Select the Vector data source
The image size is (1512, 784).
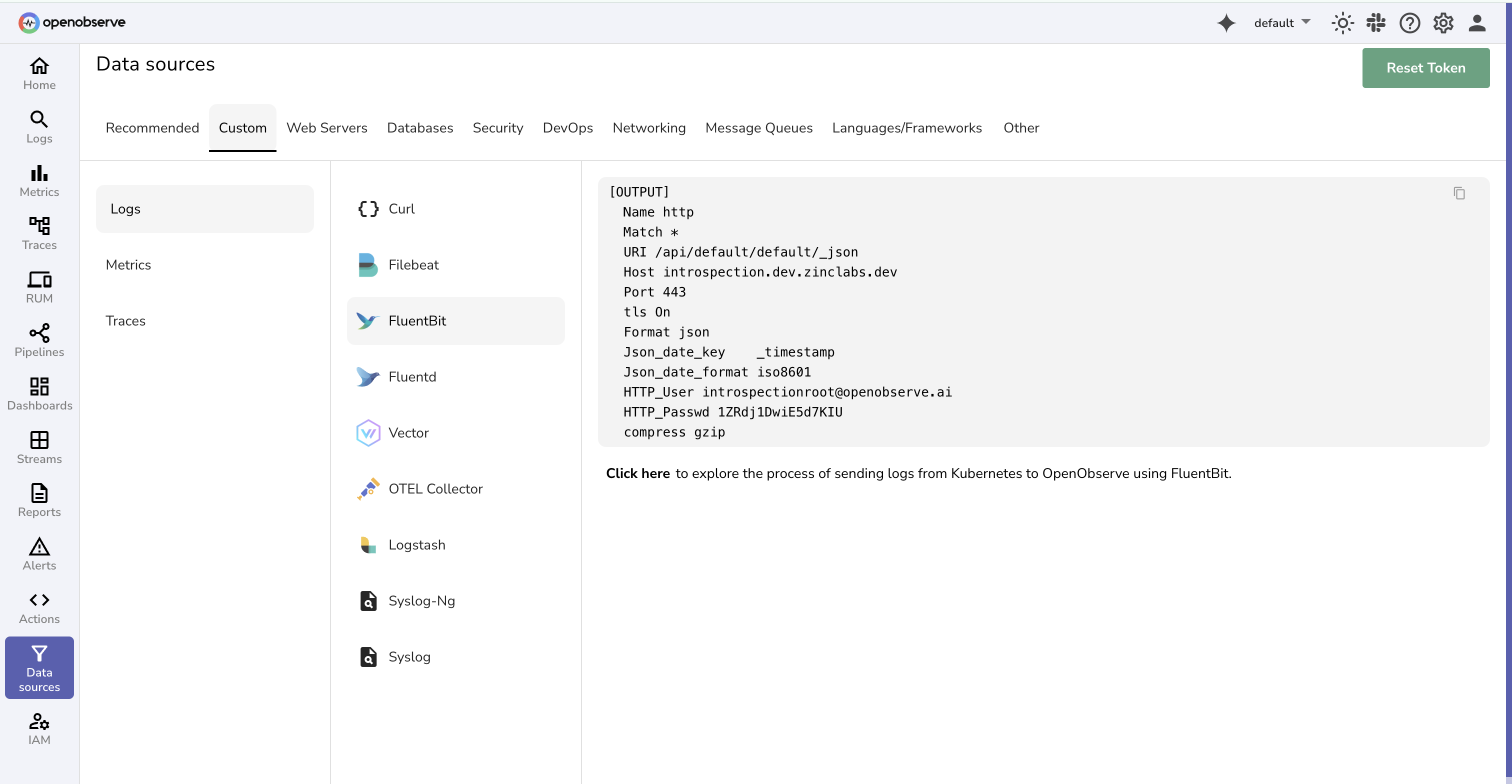pyautogui.click(x=408, y=432)
